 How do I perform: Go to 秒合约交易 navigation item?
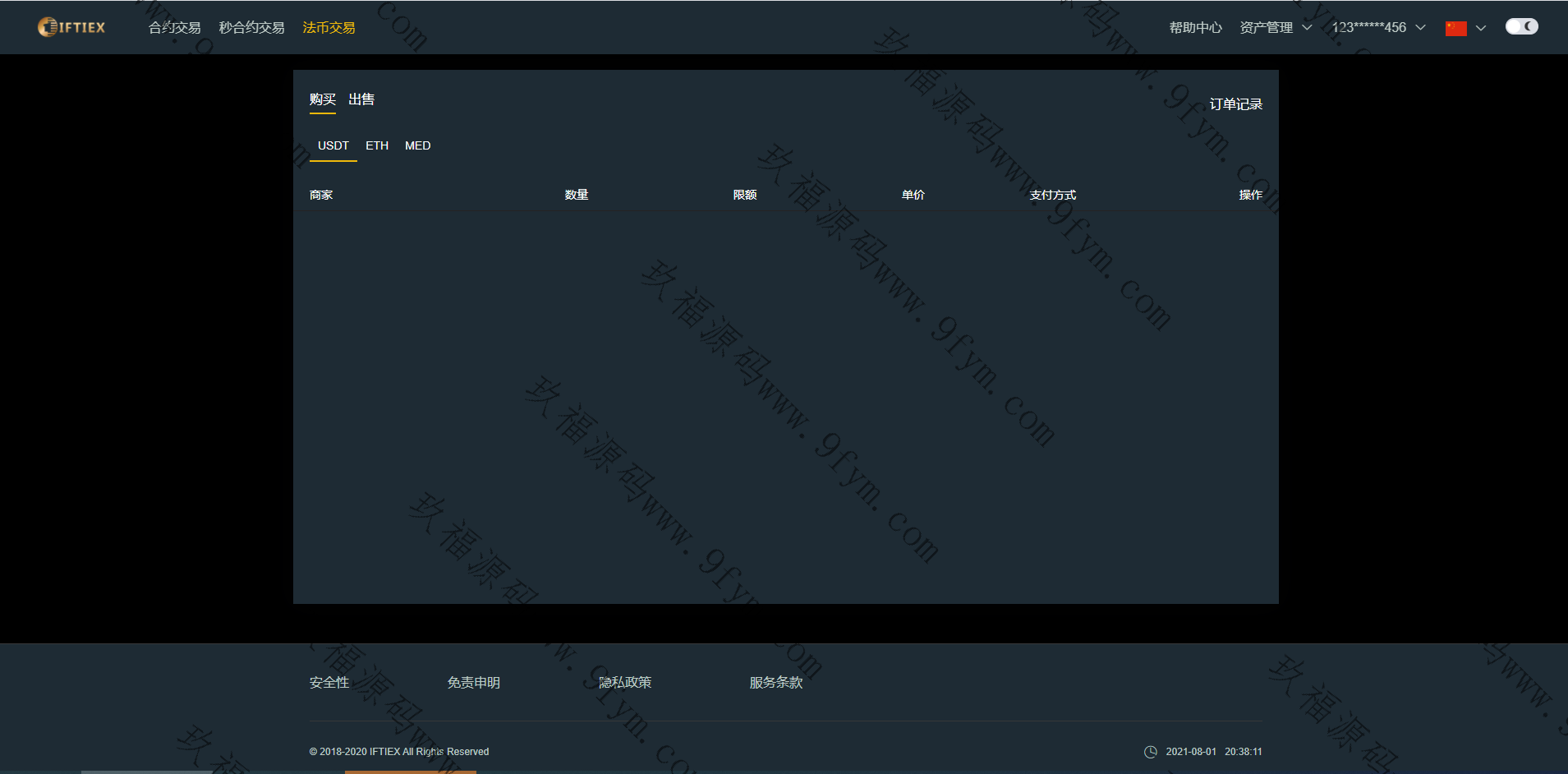point(251,28)
